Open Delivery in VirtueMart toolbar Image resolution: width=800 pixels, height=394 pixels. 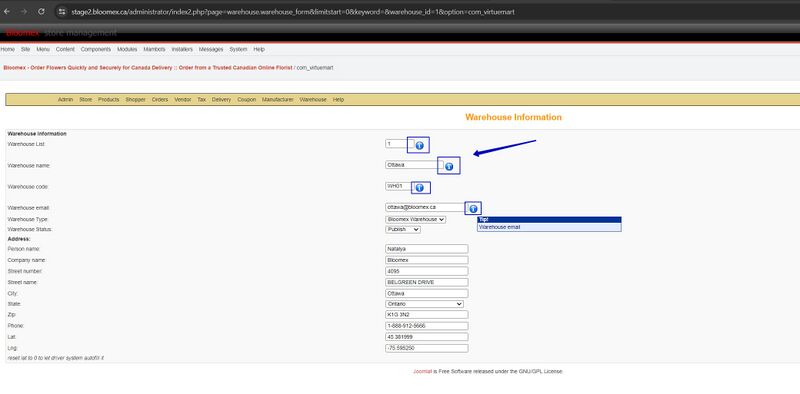coord(221,100)
